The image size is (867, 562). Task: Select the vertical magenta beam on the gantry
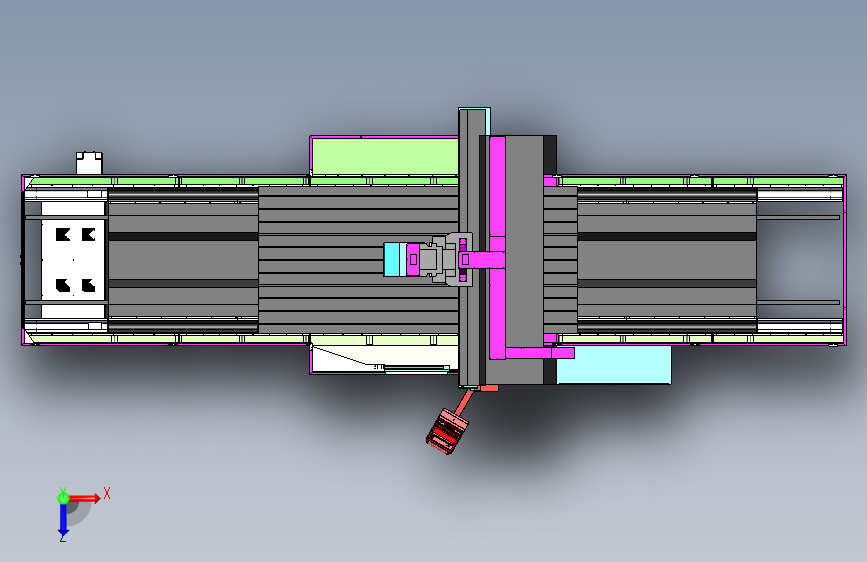(x=497, y=247)
